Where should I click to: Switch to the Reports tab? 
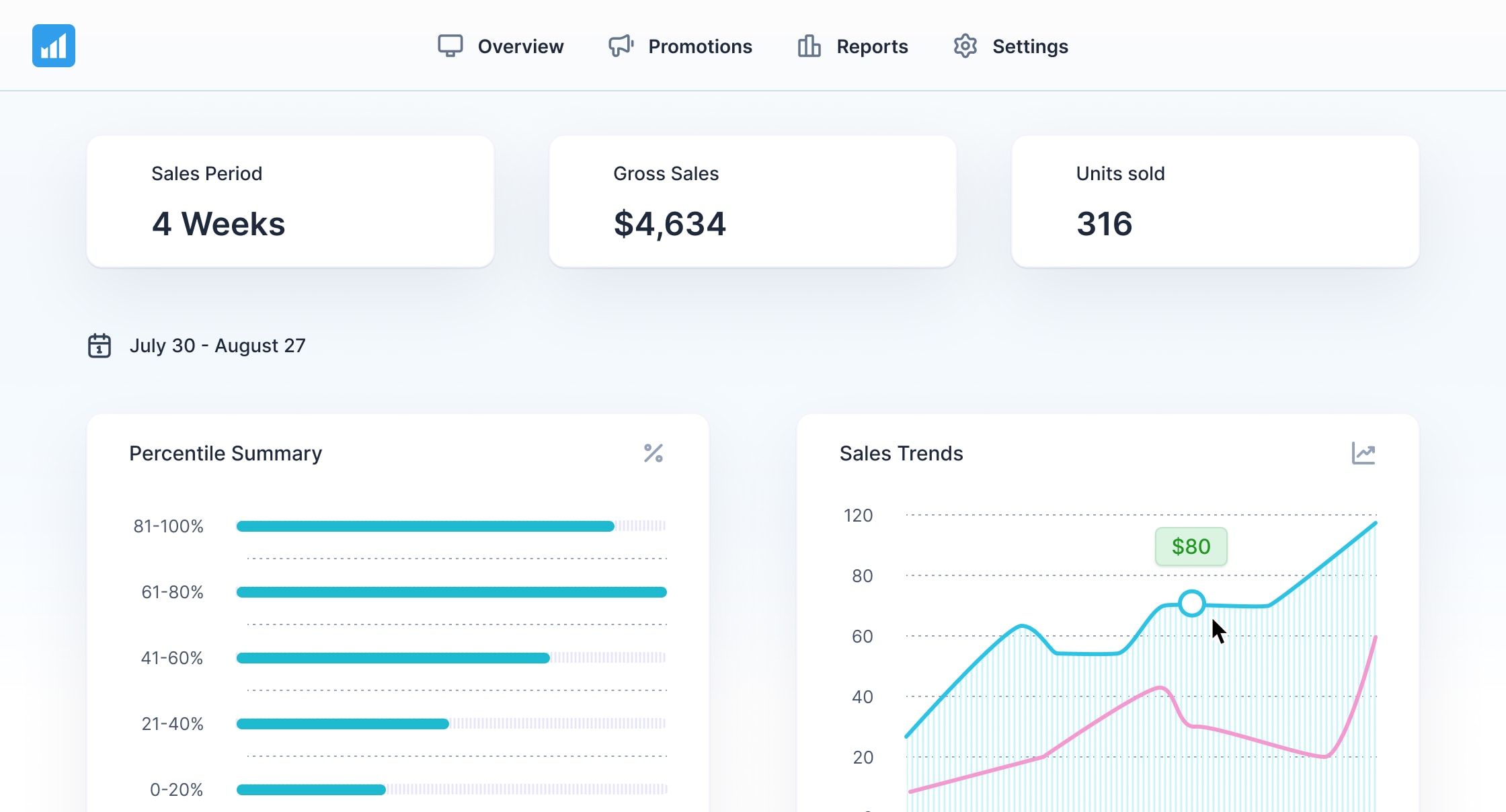tap(872, 46)
